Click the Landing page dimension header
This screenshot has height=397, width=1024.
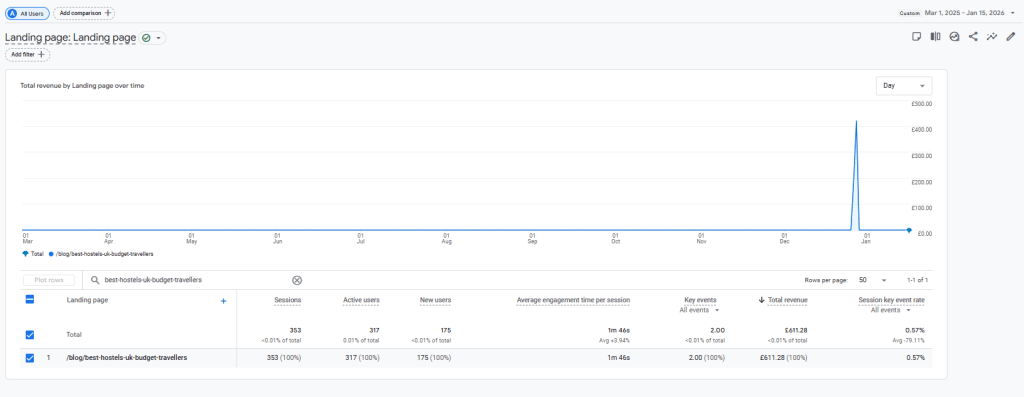[x=88, y=300]
